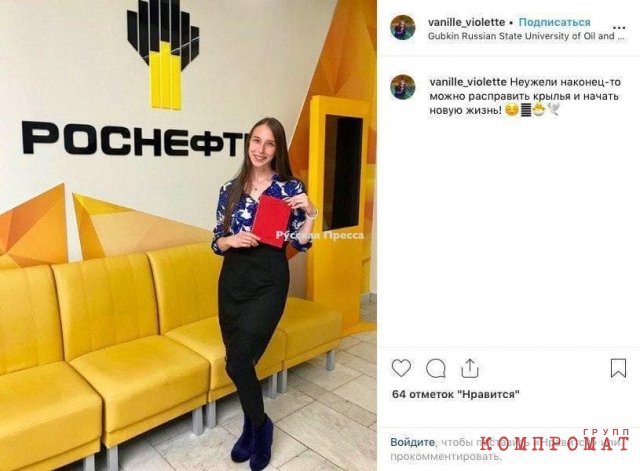Open the three-dot post options menu
640x471 pixels.
point(619,28)
